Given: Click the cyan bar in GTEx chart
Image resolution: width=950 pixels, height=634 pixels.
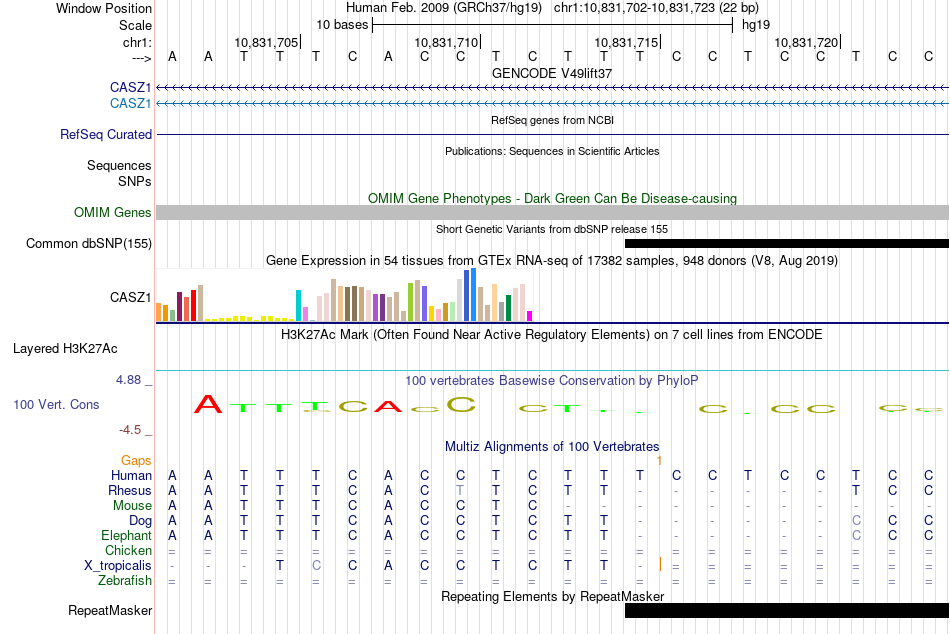Looking at the screenshot, I should (x=298, y=305).
